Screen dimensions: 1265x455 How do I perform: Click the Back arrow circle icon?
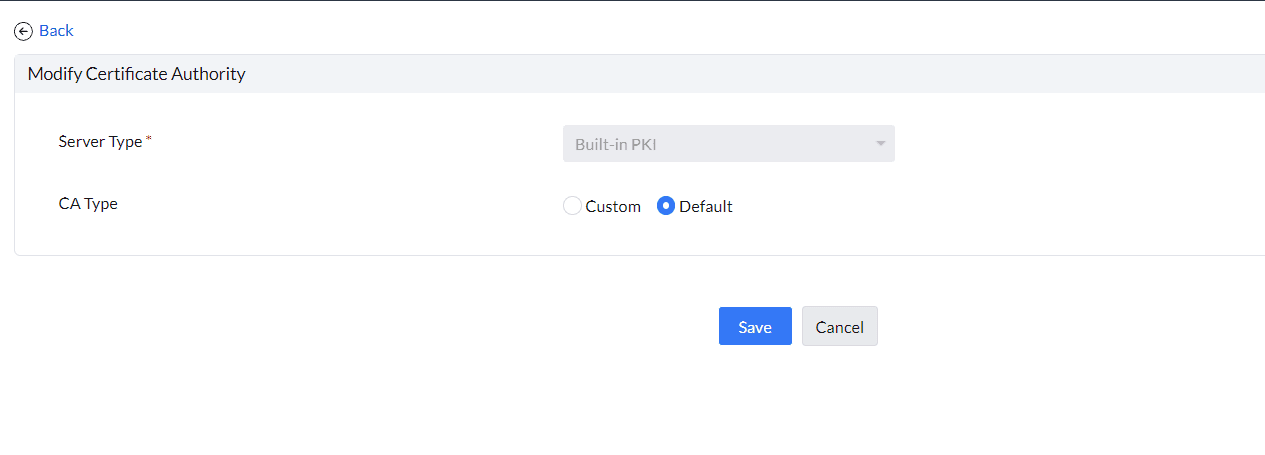[x=24, y=31]
